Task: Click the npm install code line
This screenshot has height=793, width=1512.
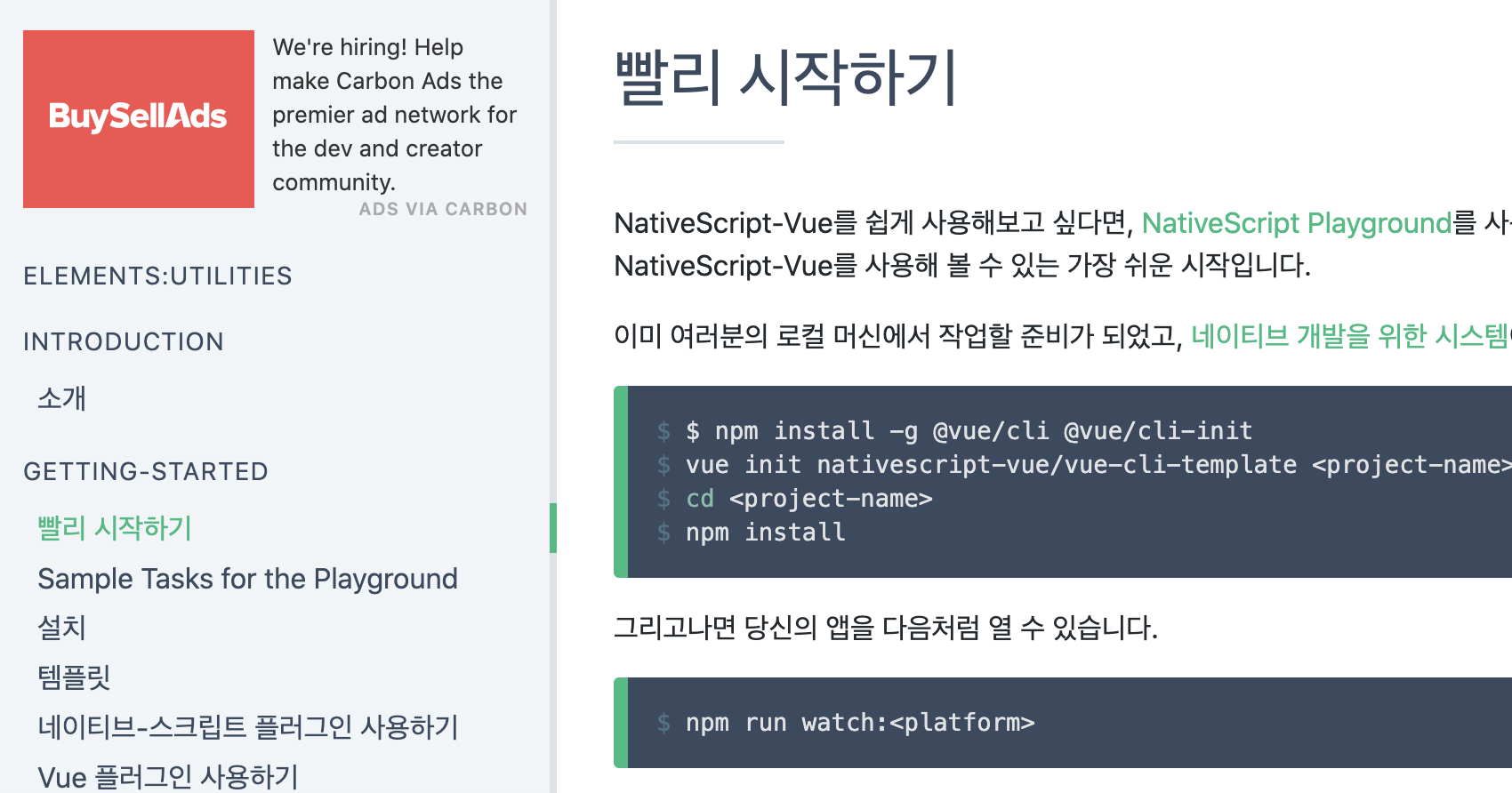Action: (x=765, y=533)
